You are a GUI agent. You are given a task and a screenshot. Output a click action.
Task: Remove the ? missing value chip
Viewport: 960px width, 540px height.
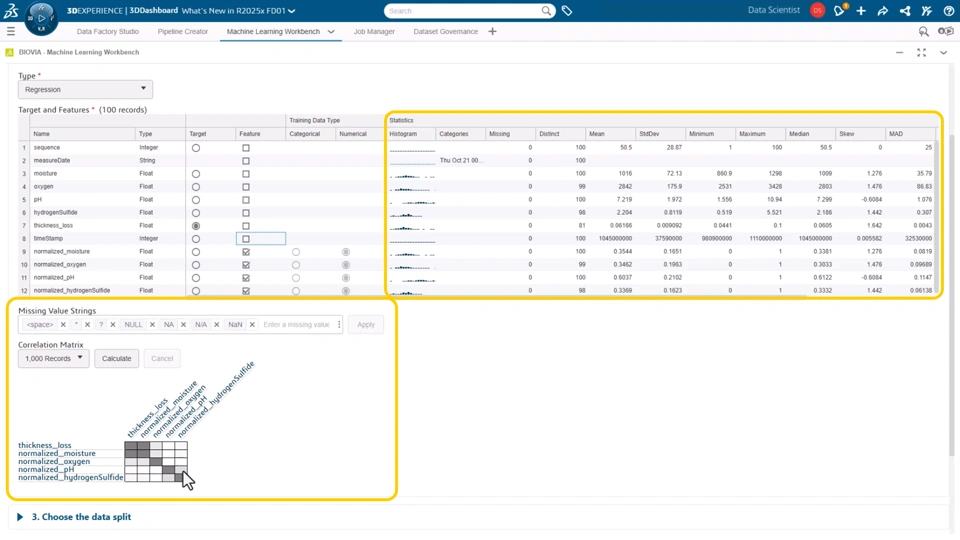[x=113, y=324]
